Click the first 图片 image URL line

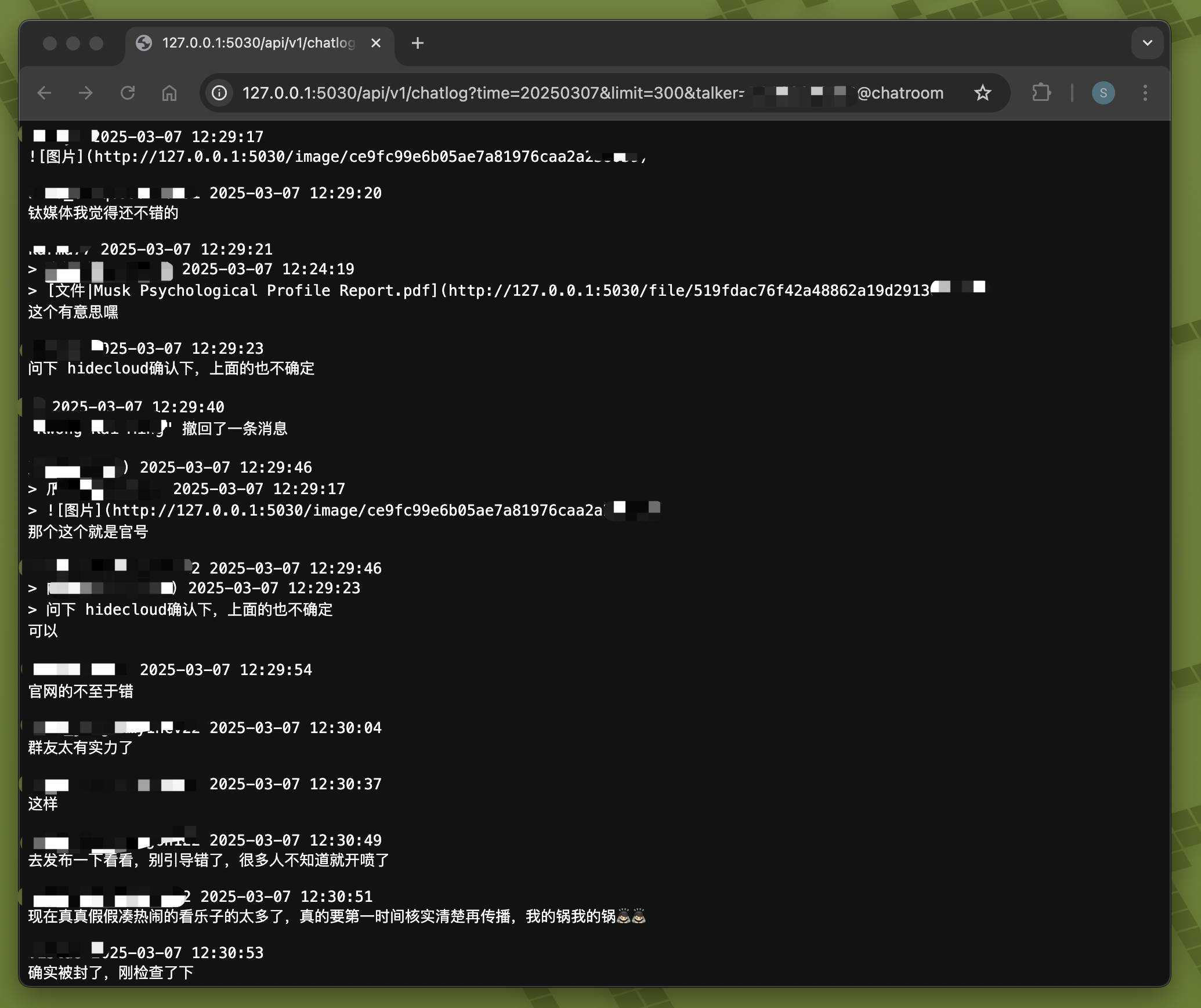click(x=337, y=157)
